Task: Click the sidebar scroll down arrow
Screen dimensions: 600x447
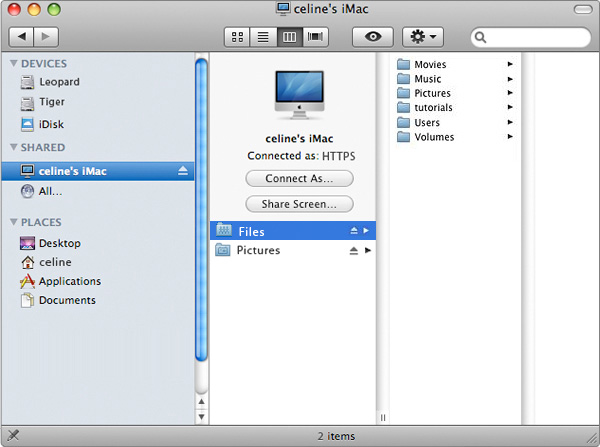Action: click(x=201, y=416)
